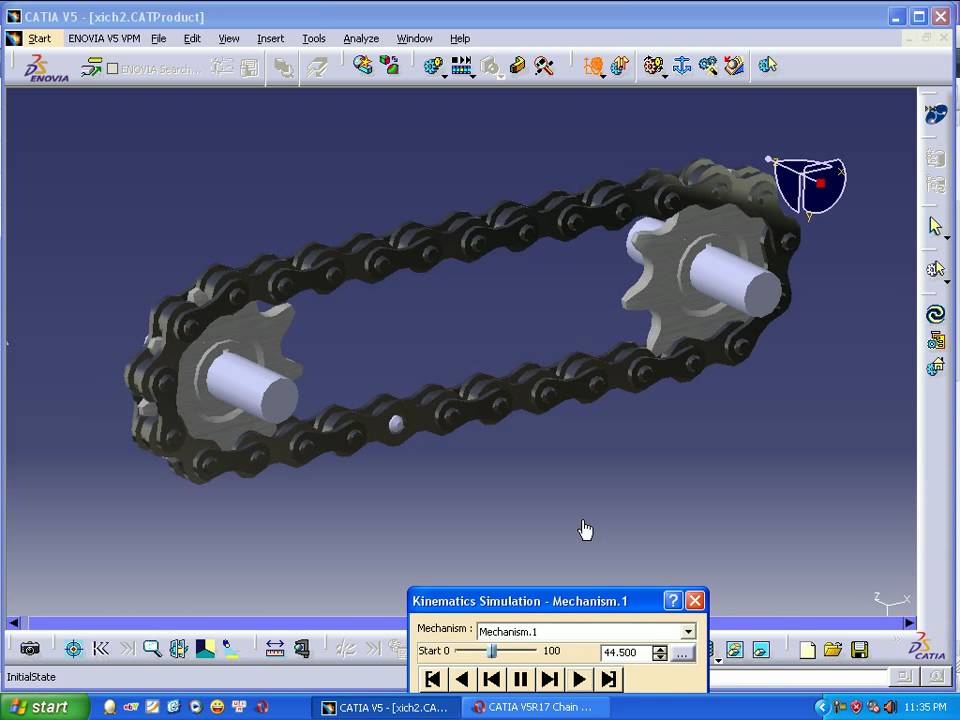Click the normal view icon in bottom toolbar
The image size is (960, 720).
click(x=178, y=648)
